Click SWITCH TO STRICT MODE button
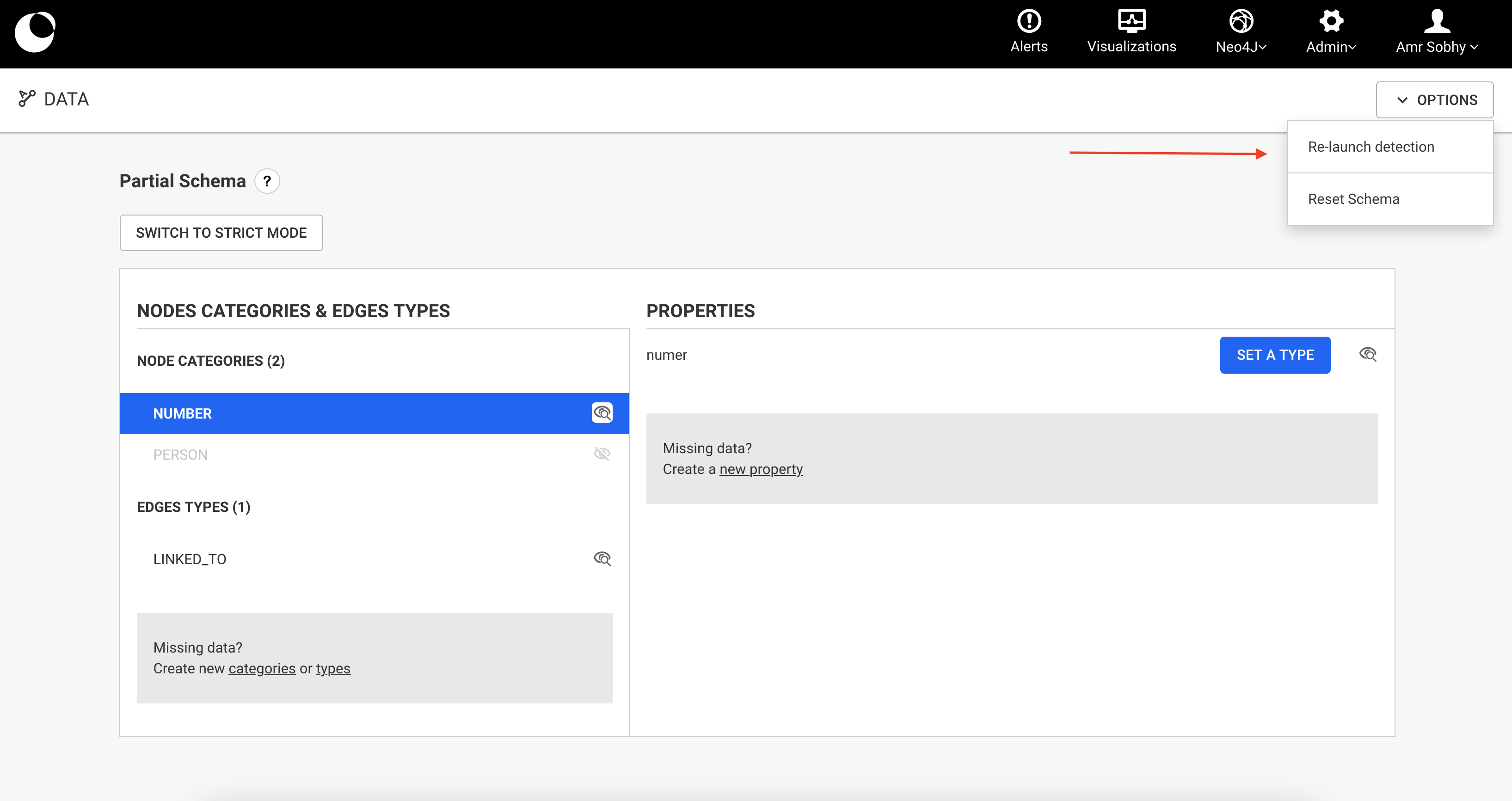Screen dimensions: 1512x801 click(x=221, y=233)
